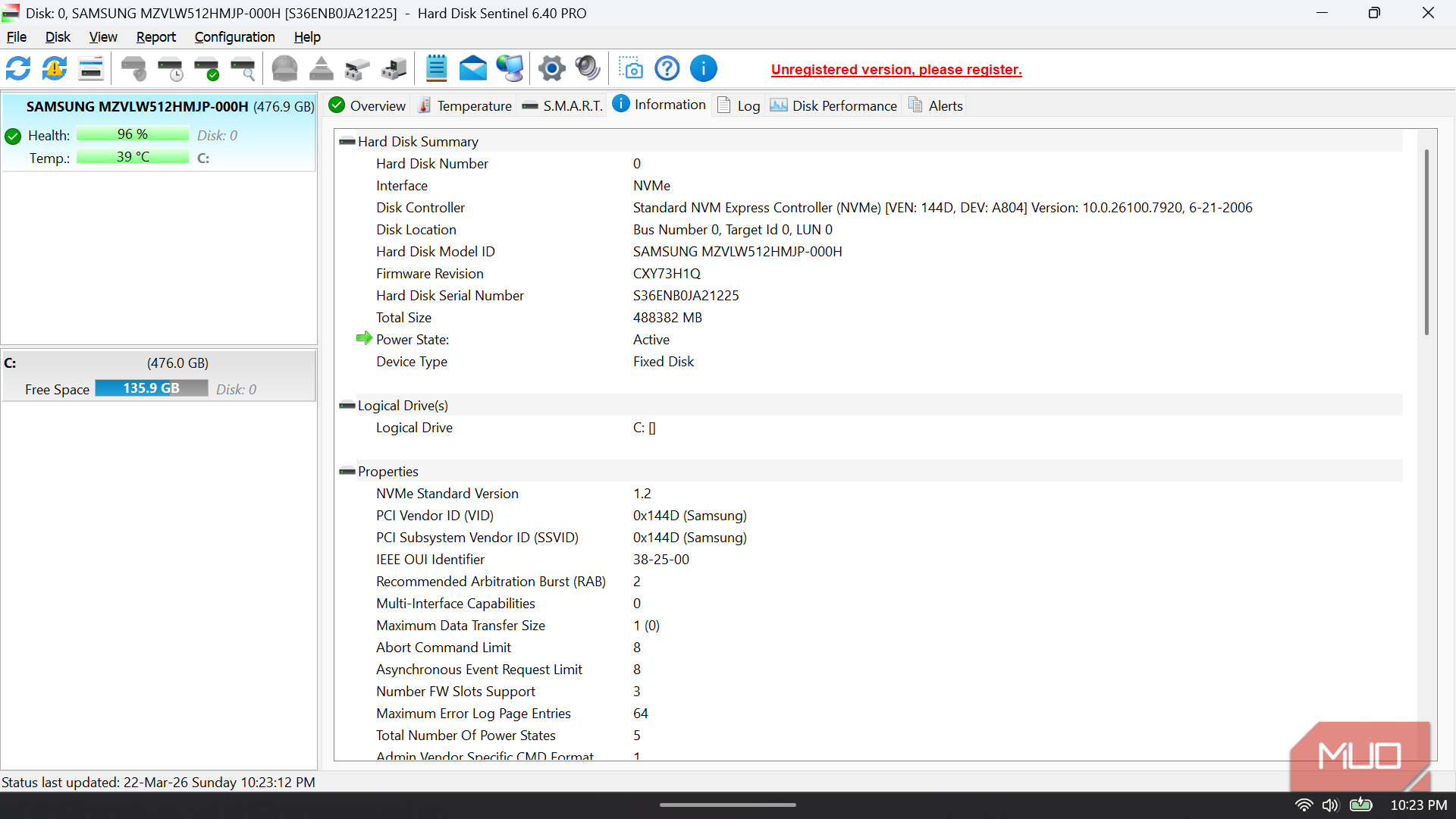Click the disk with magnifier icon
This screenshot has height=819, width=1456.
click(243, 69)
